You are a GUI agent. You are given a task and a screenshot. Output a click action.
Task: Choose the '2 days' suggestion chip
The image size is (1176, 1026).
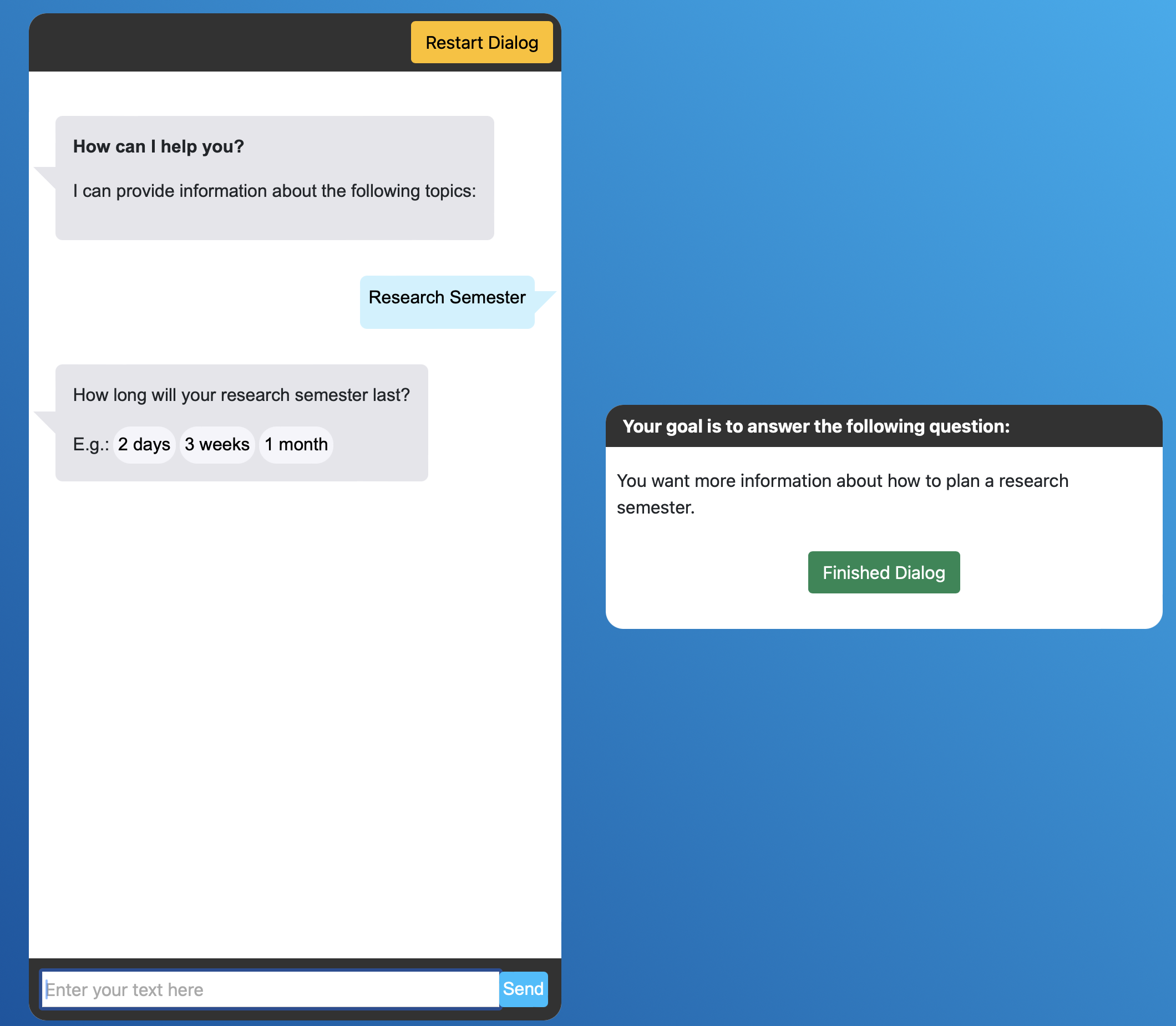coord(144,444)
